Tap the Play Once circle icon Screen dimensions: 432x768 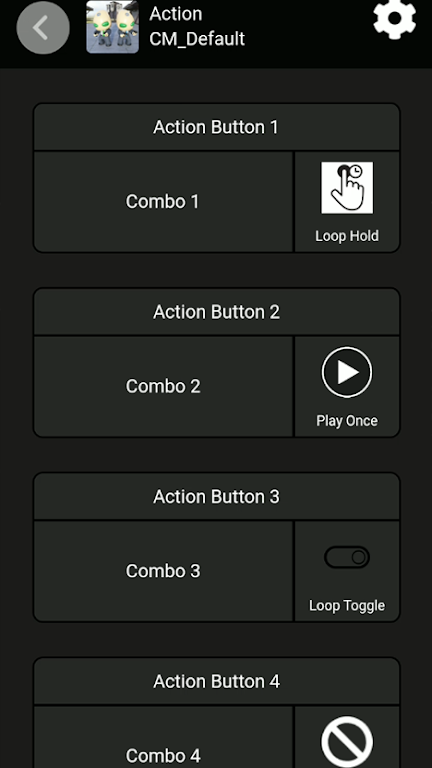coord(347,372)
